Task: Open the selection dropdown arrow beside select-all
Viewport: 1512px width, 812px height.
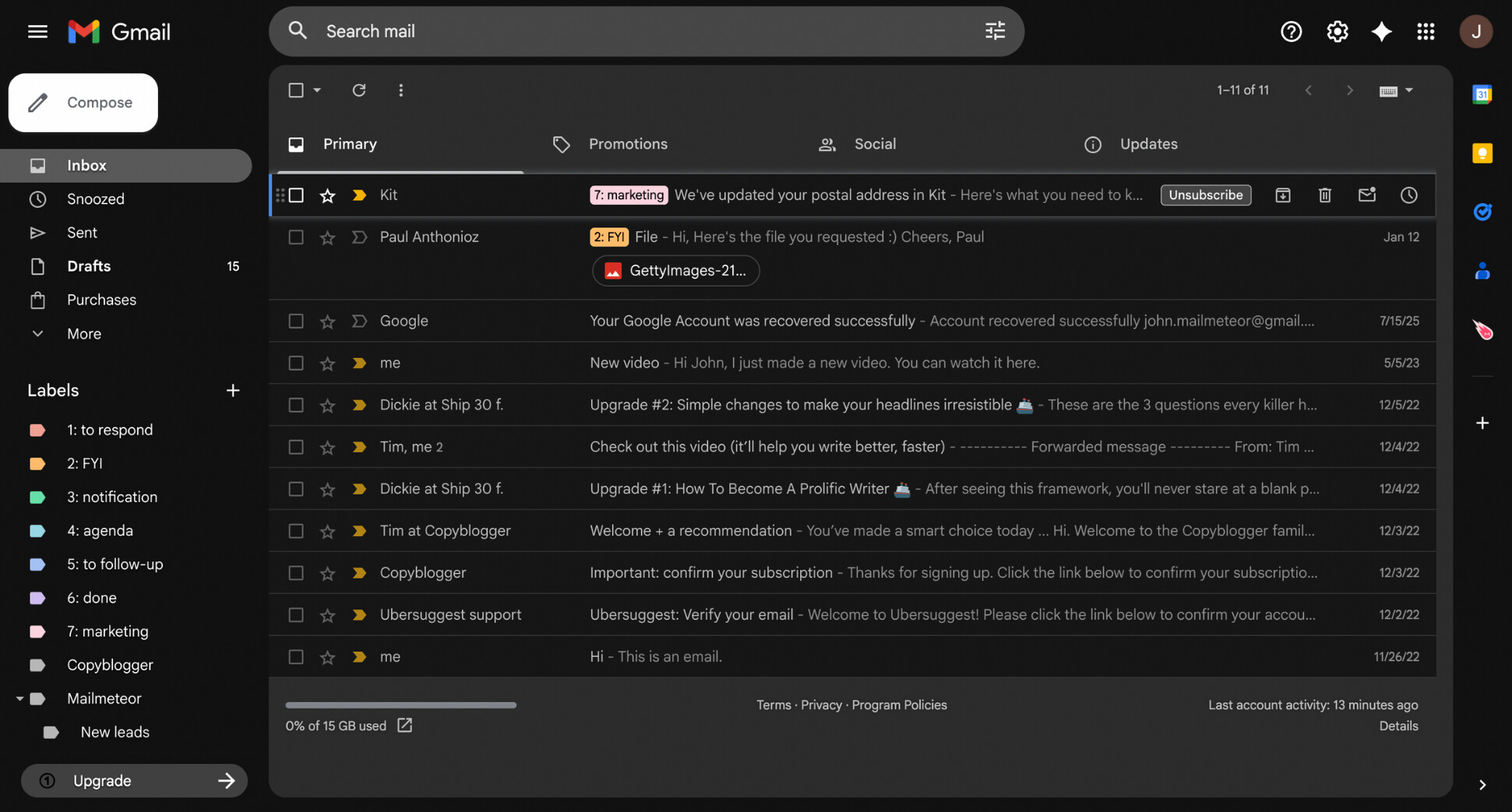Action: coord(315,90)
